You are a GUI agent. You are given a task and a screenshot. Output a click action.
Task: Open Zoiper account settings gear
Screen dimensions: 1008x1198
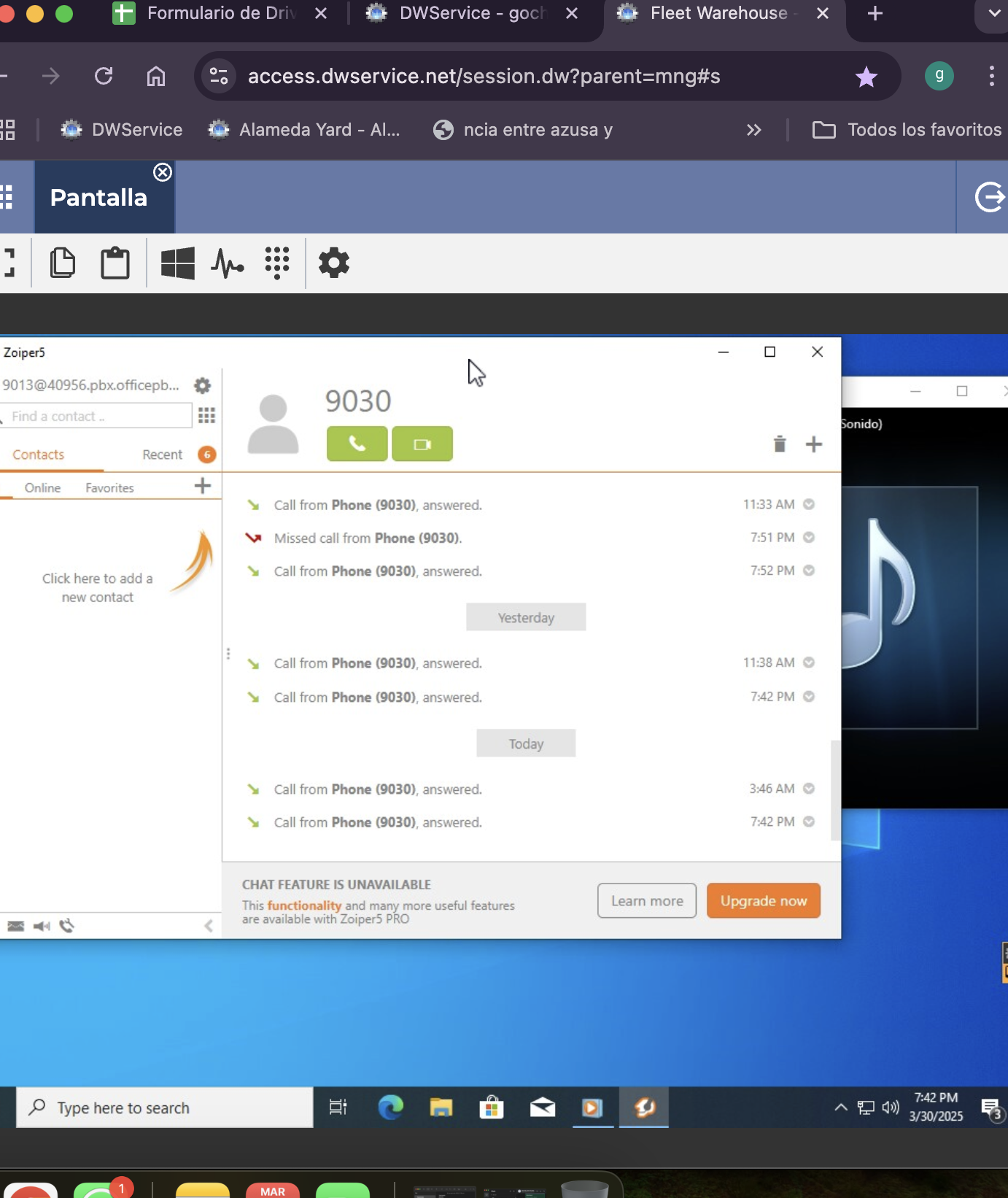coord(202,385)
